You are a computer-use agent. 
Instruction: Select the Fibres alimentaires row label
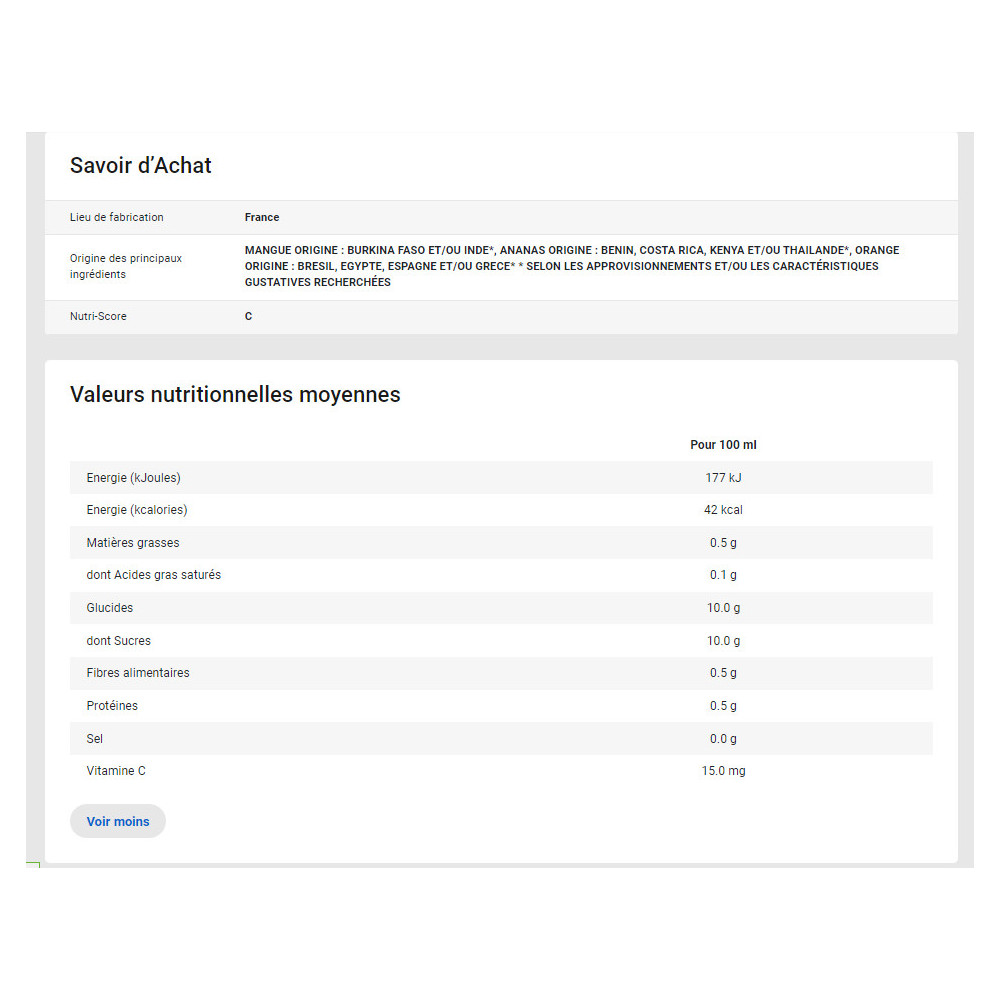[138, 673]
